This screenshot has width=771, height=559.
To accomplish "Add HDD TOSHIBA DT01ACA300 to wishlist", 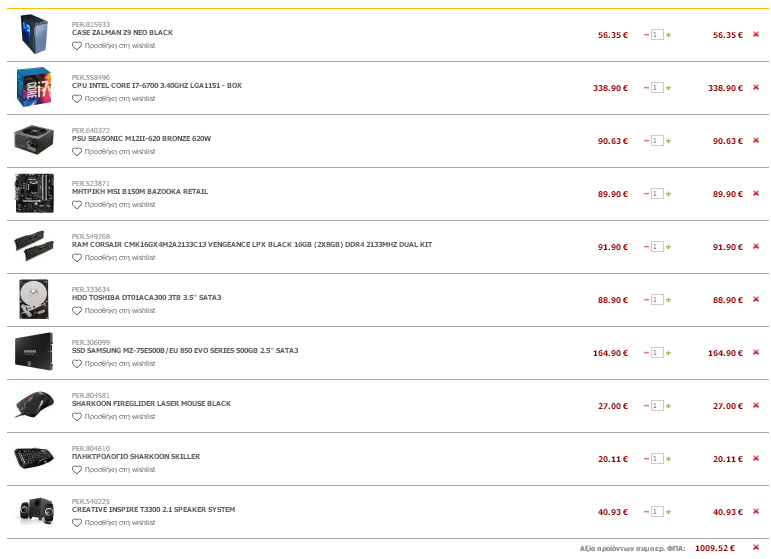I will click(114, 311).
